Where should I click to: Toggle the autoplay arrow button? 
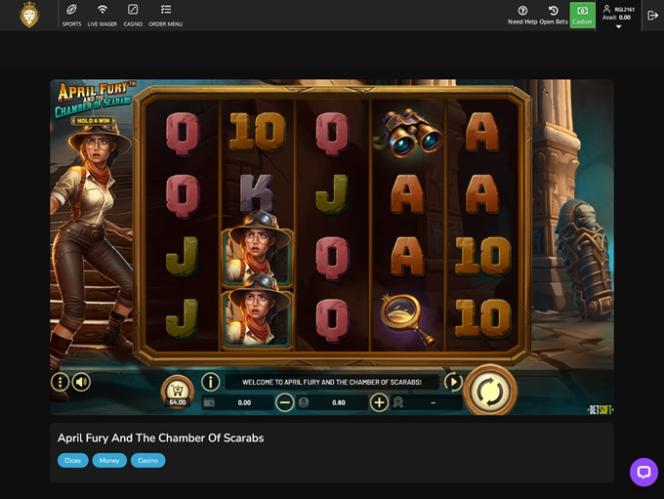pos(453,382)
